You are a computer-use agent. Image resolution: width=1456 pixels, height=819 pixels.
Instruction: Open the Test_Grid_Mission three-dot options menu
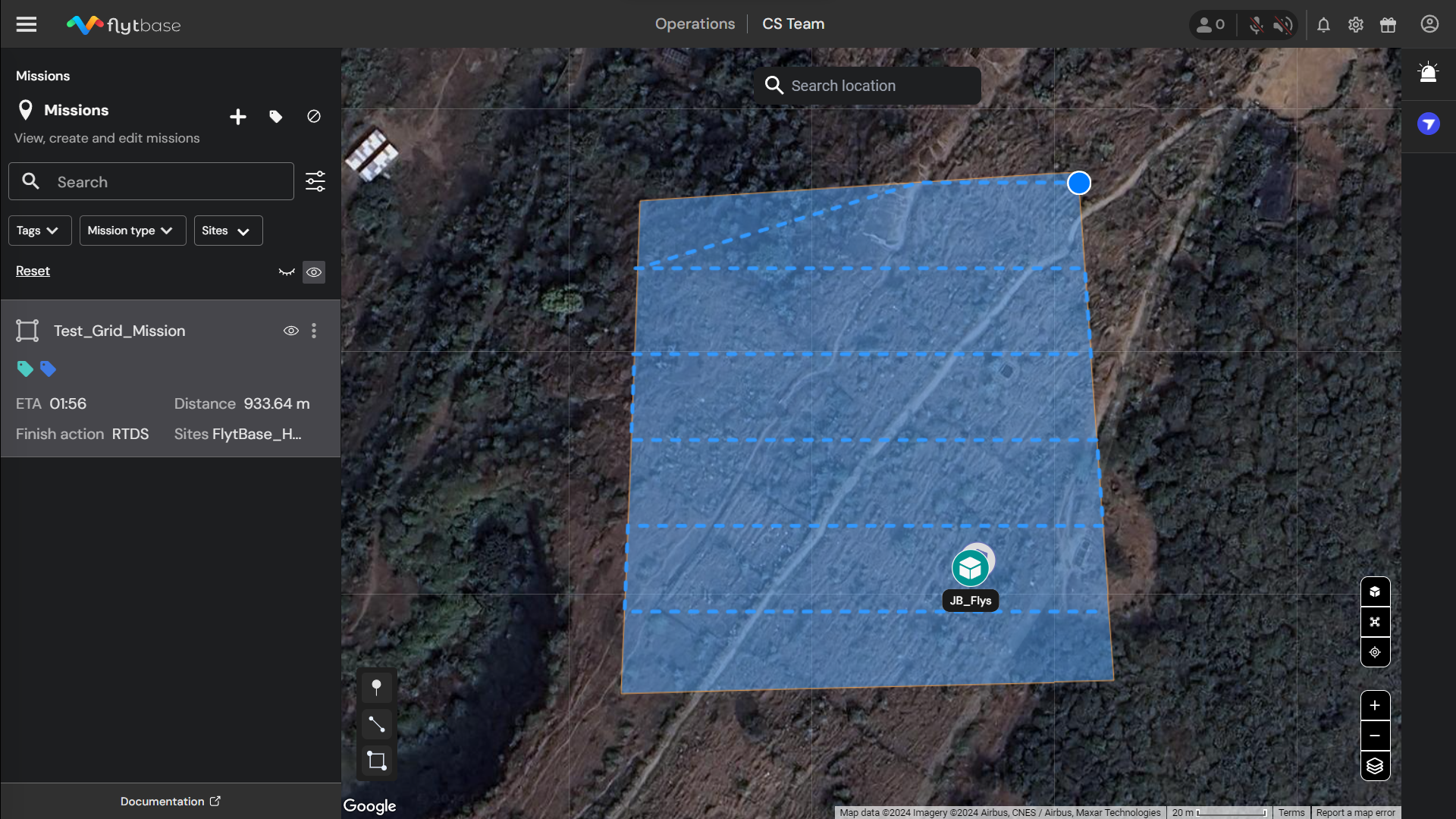point(314,331)
